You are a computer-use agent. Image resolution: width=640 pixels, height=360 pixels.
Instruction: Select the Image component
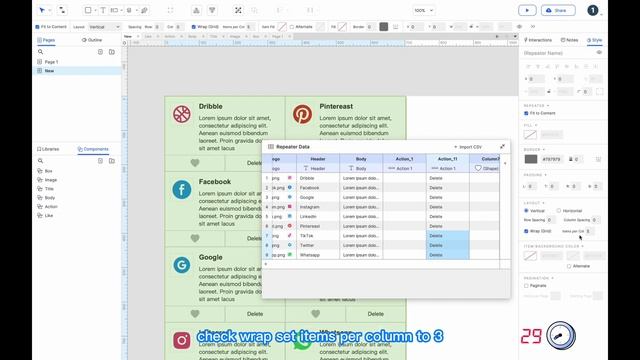51,180
